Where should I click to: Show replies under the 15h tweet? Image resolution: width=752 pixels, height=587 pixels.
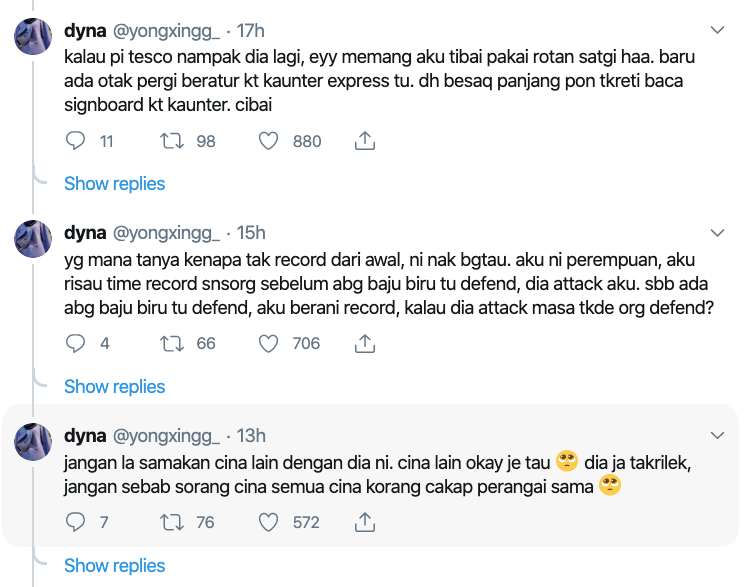click(x=114, y=386)
